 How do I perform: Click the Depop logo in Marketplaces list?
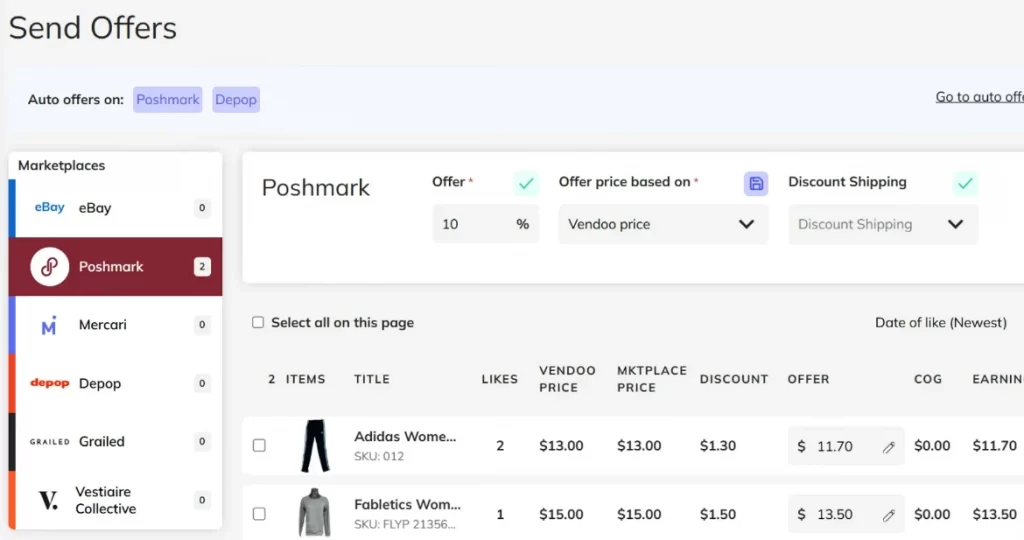(x=50, y=383)
